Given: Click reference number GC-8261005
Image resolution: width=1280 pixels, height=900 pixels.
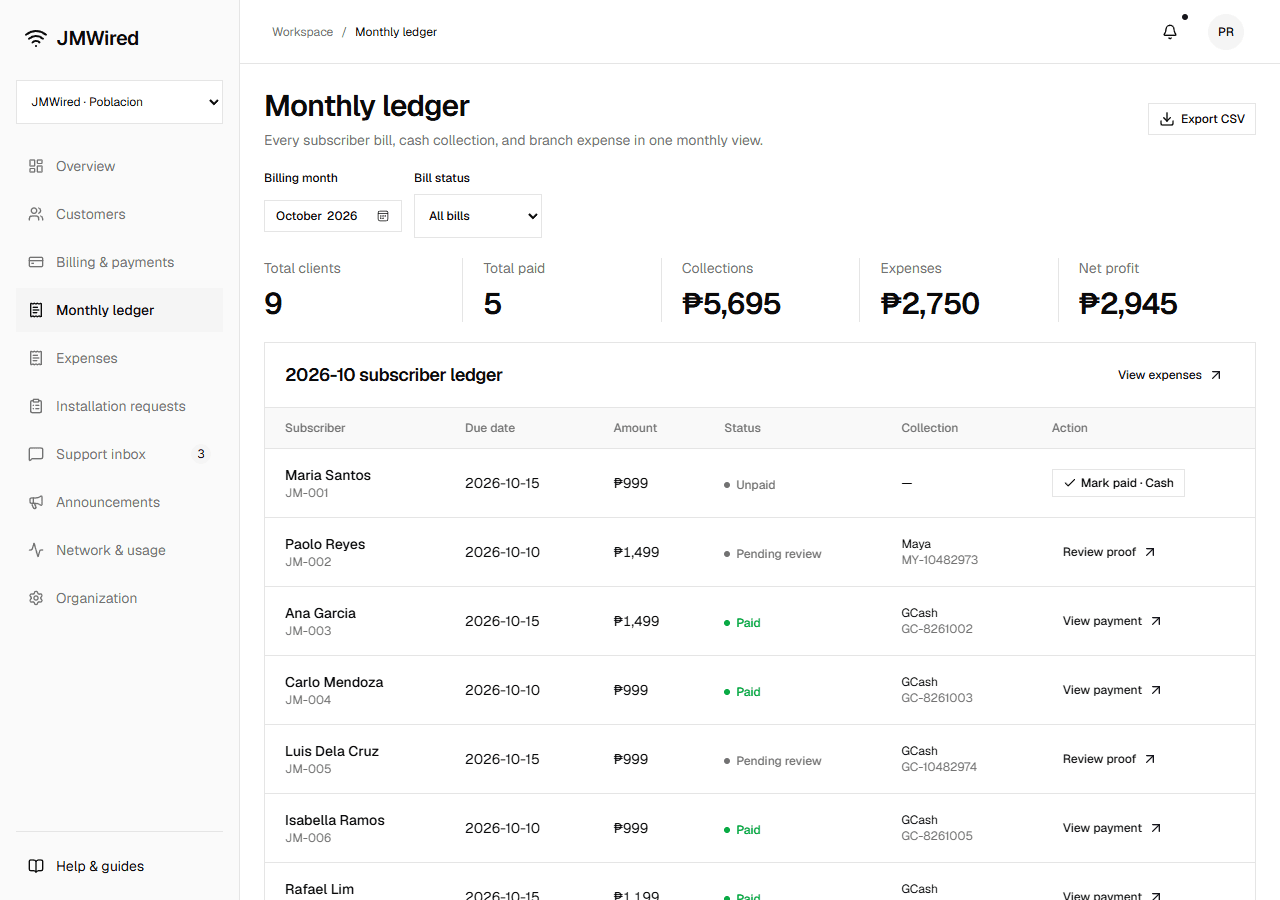Looking at the screenshot, I should coord(937,836).
